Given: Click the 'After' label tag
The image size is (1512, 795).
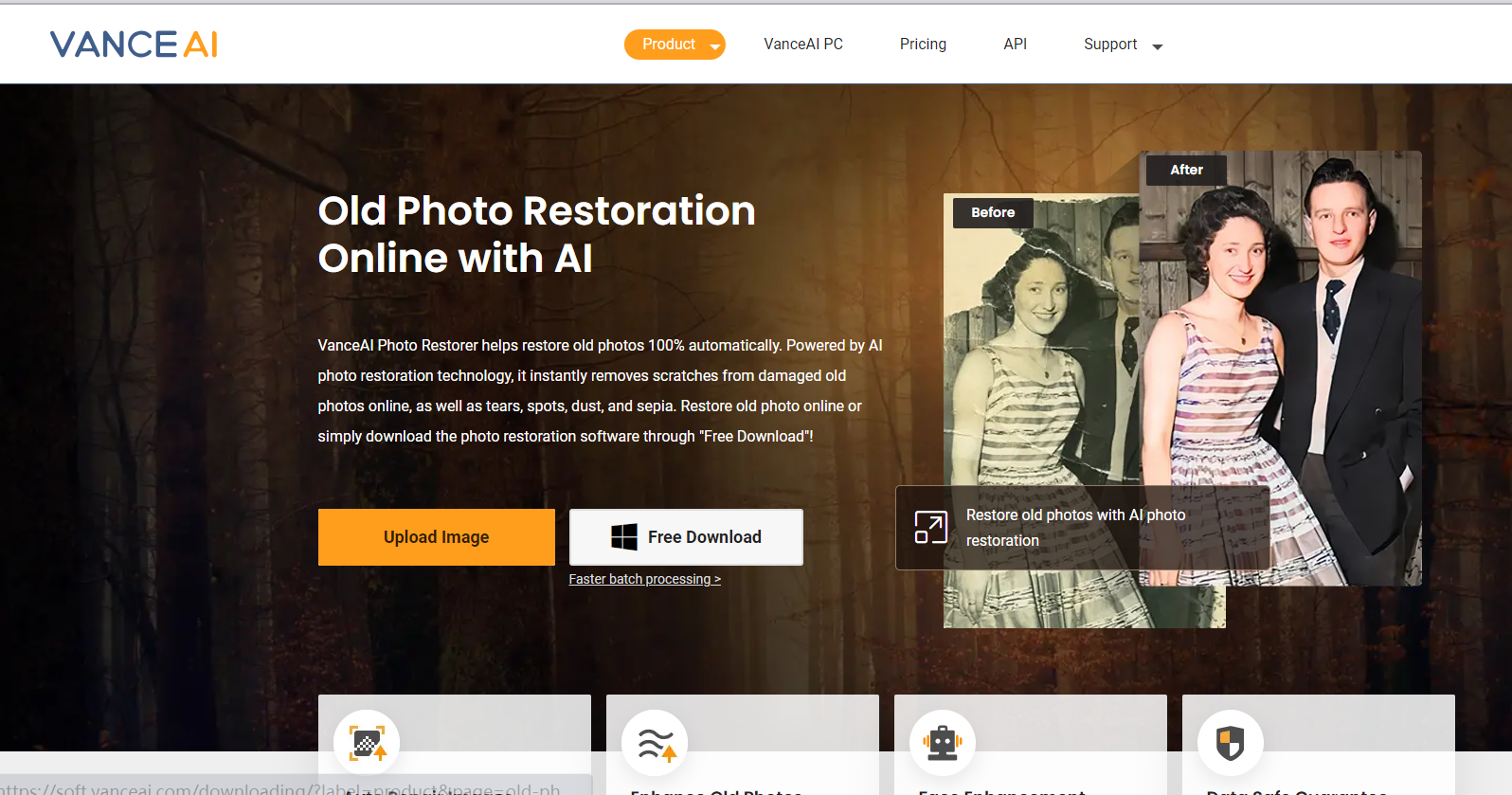Looking at the screenshot, I should [x=1186, y=170].
